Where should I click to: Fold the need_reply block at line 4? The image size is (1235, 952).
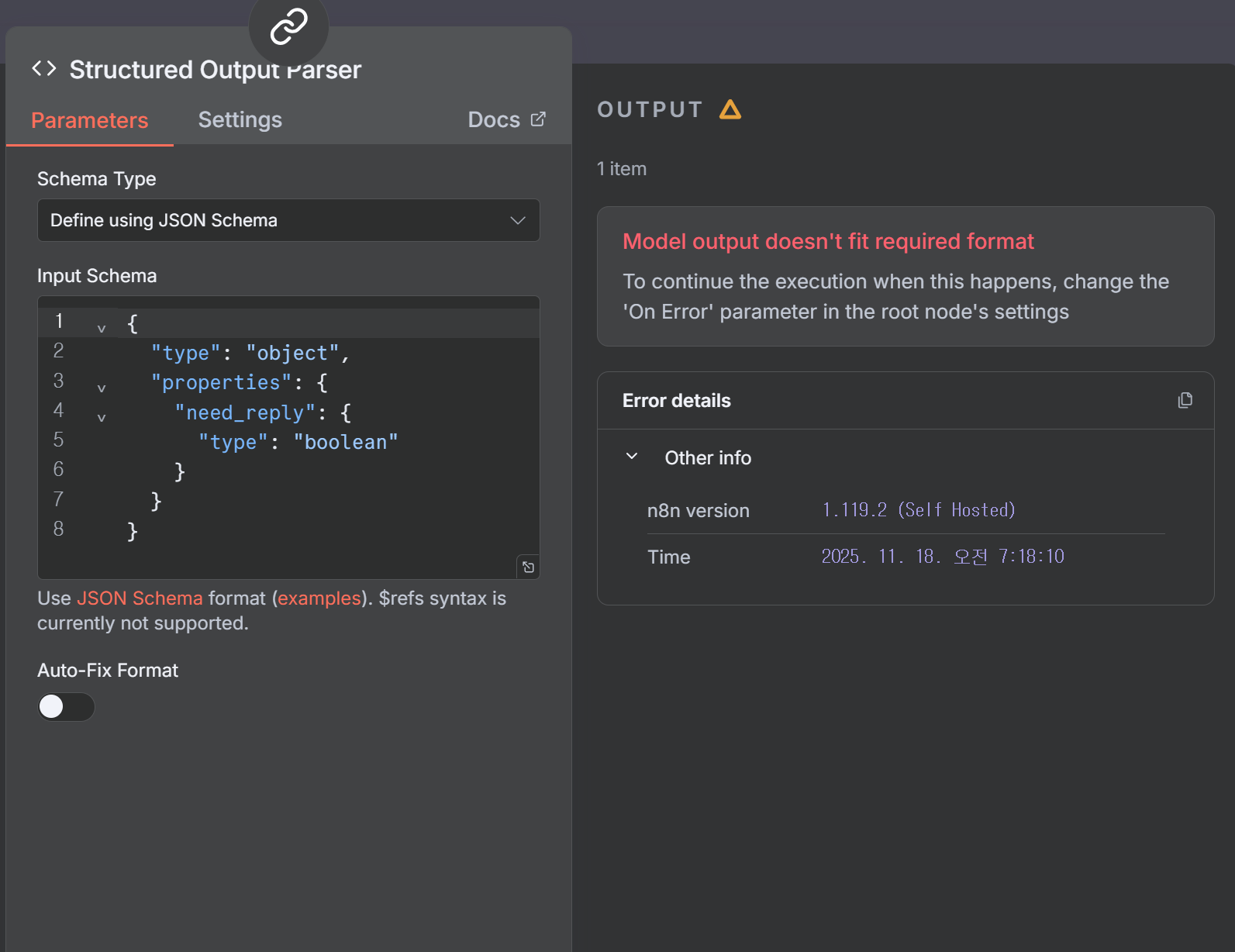(102, 417)
